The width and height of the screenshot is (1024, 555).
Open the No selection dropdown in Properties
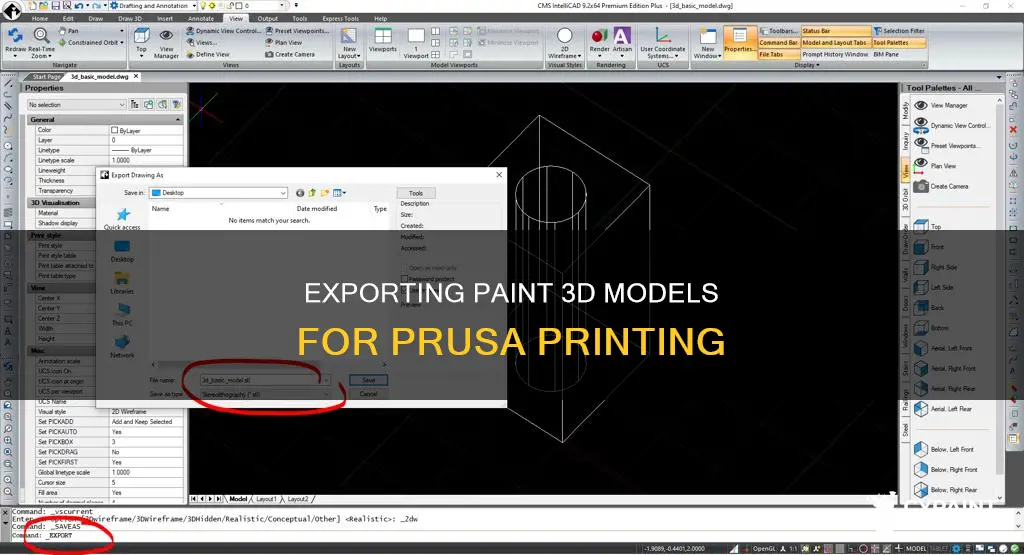pyautogui.click(x=76, y=104)
